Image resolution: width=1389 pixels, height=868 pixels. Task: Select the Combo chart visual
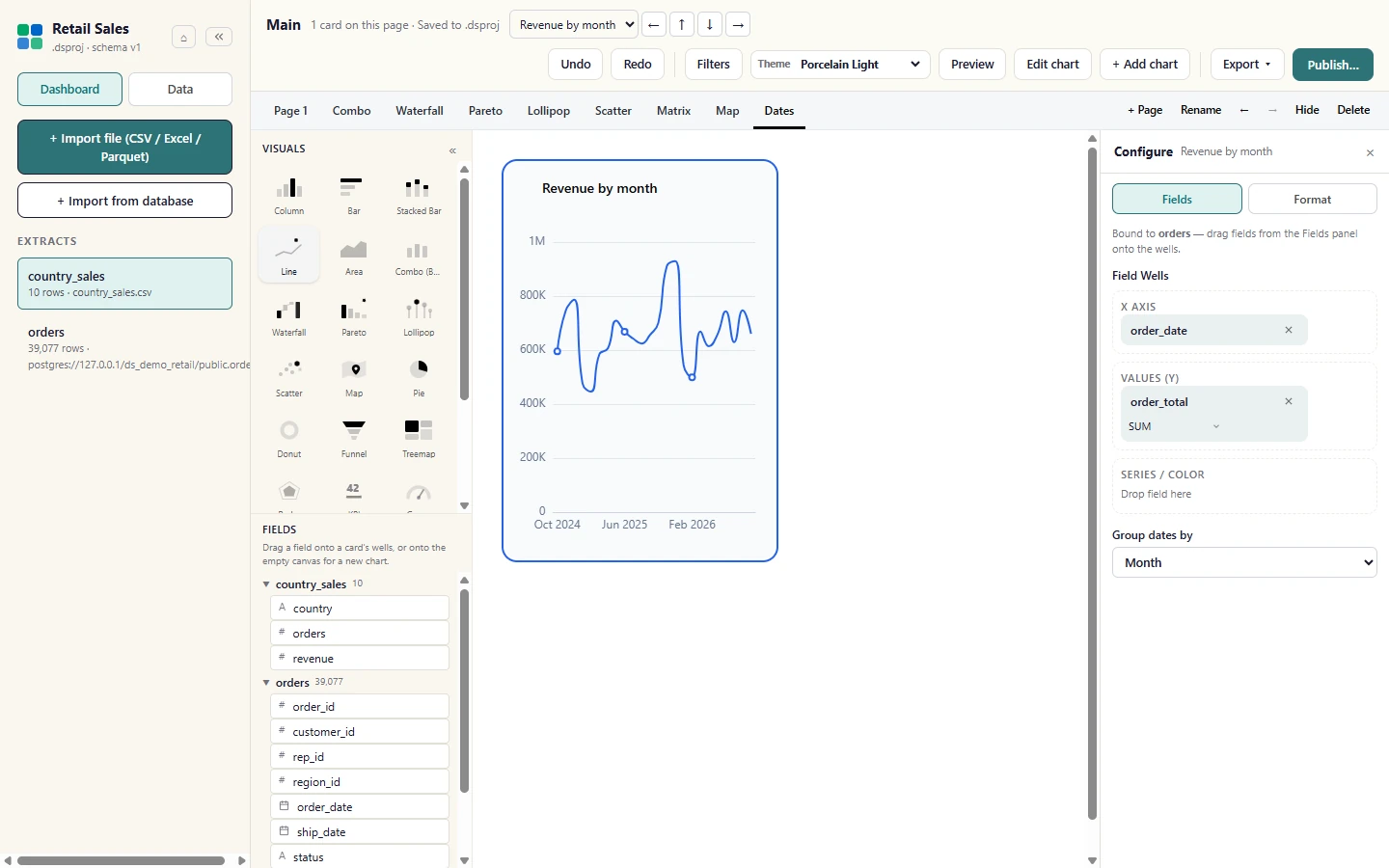click(419, 256)
